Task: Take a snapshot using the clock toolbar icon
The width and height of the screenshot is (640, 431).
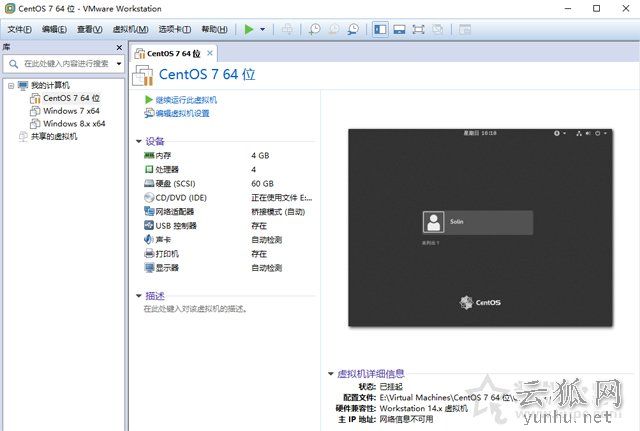Action: (x=314, y=29)
